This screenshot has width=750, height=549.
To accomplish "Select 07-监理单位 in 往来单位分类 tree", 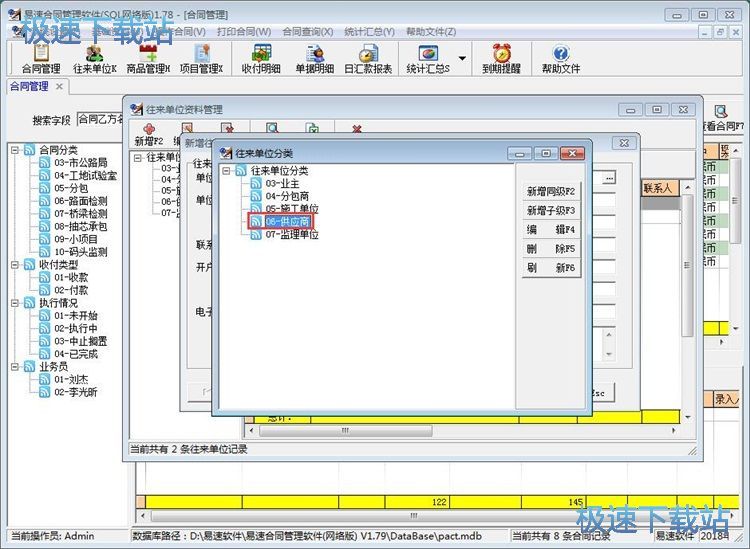I will pos(292,234).
